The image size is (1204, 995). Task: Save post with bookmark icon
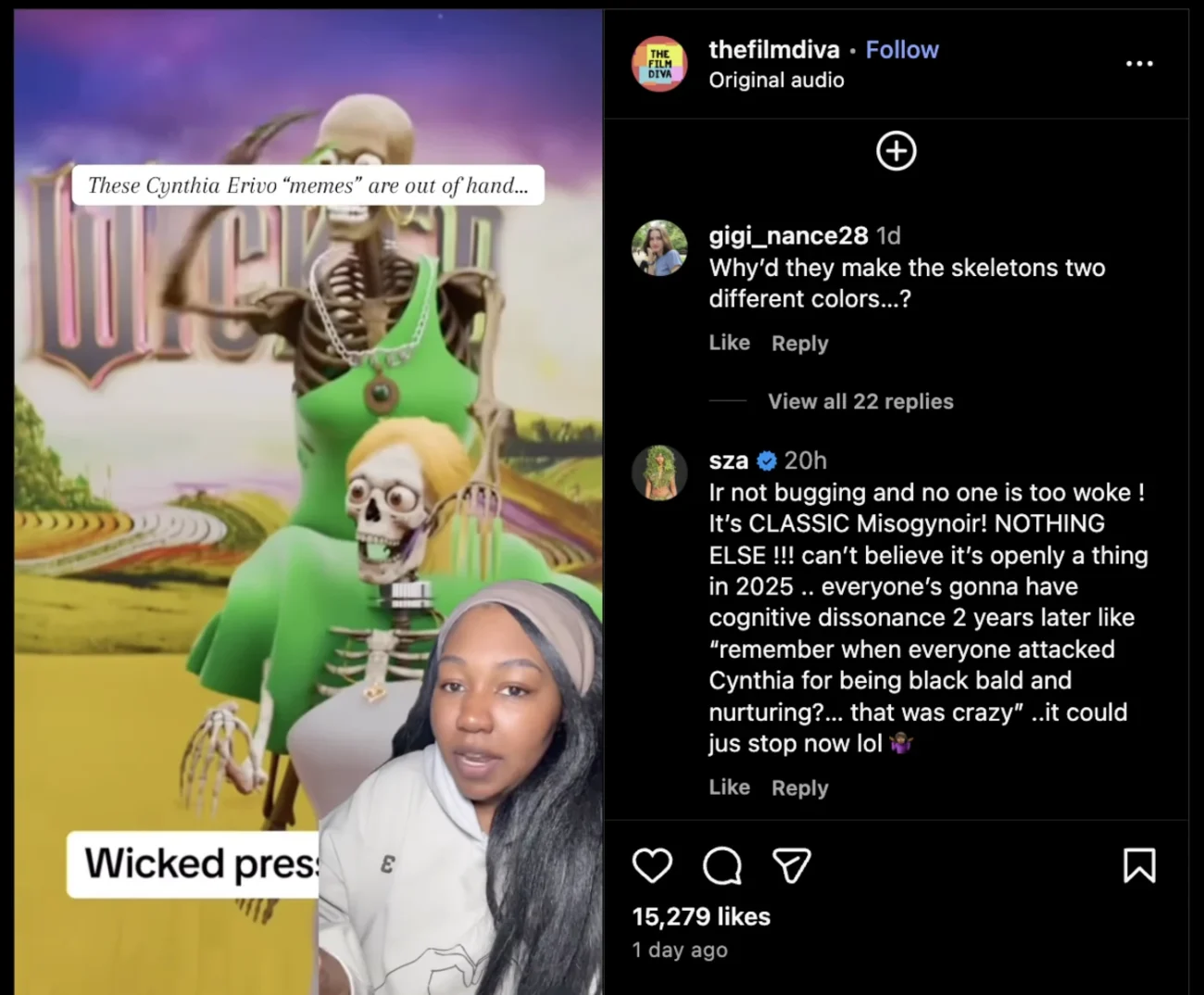tap(1139, 865)
